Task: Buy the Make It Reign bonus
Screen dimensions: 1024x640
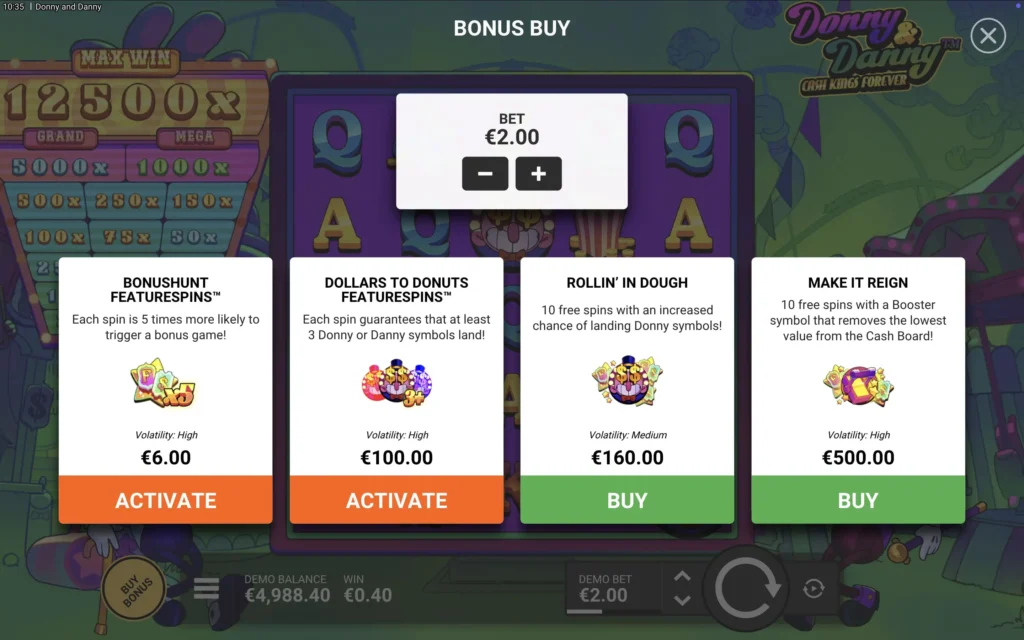Action: click(858, 500)
